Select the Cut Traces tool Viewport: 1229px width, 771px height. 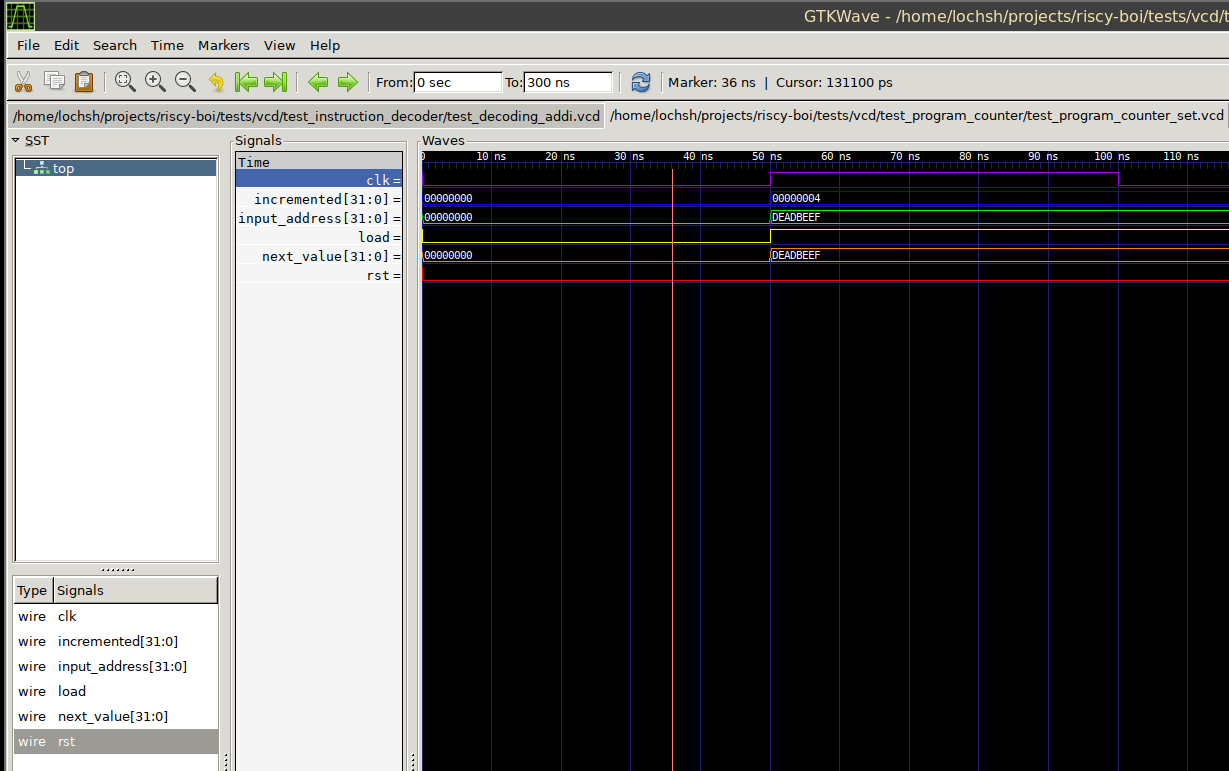point(23,82)
